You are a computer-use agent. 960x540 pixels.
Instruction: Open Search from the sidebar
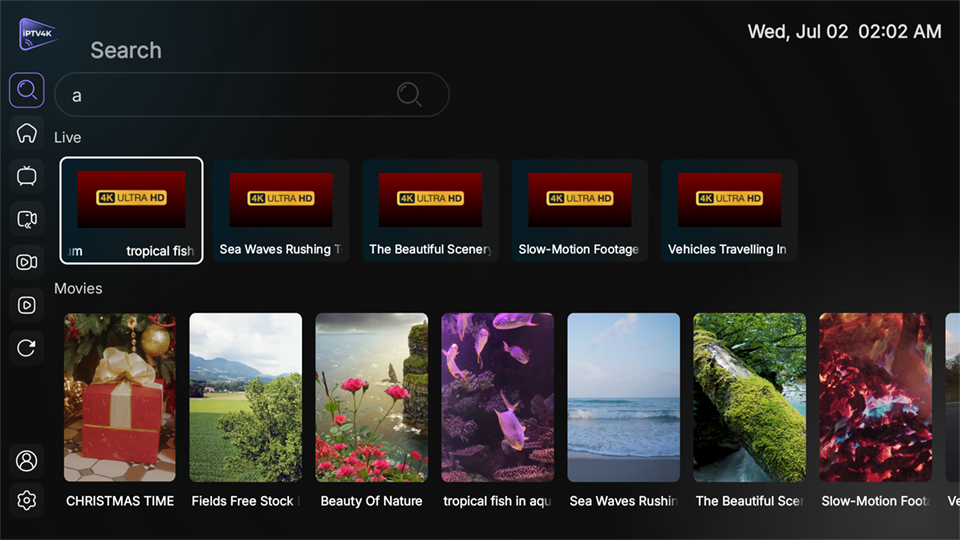click(x=27, y=91)
